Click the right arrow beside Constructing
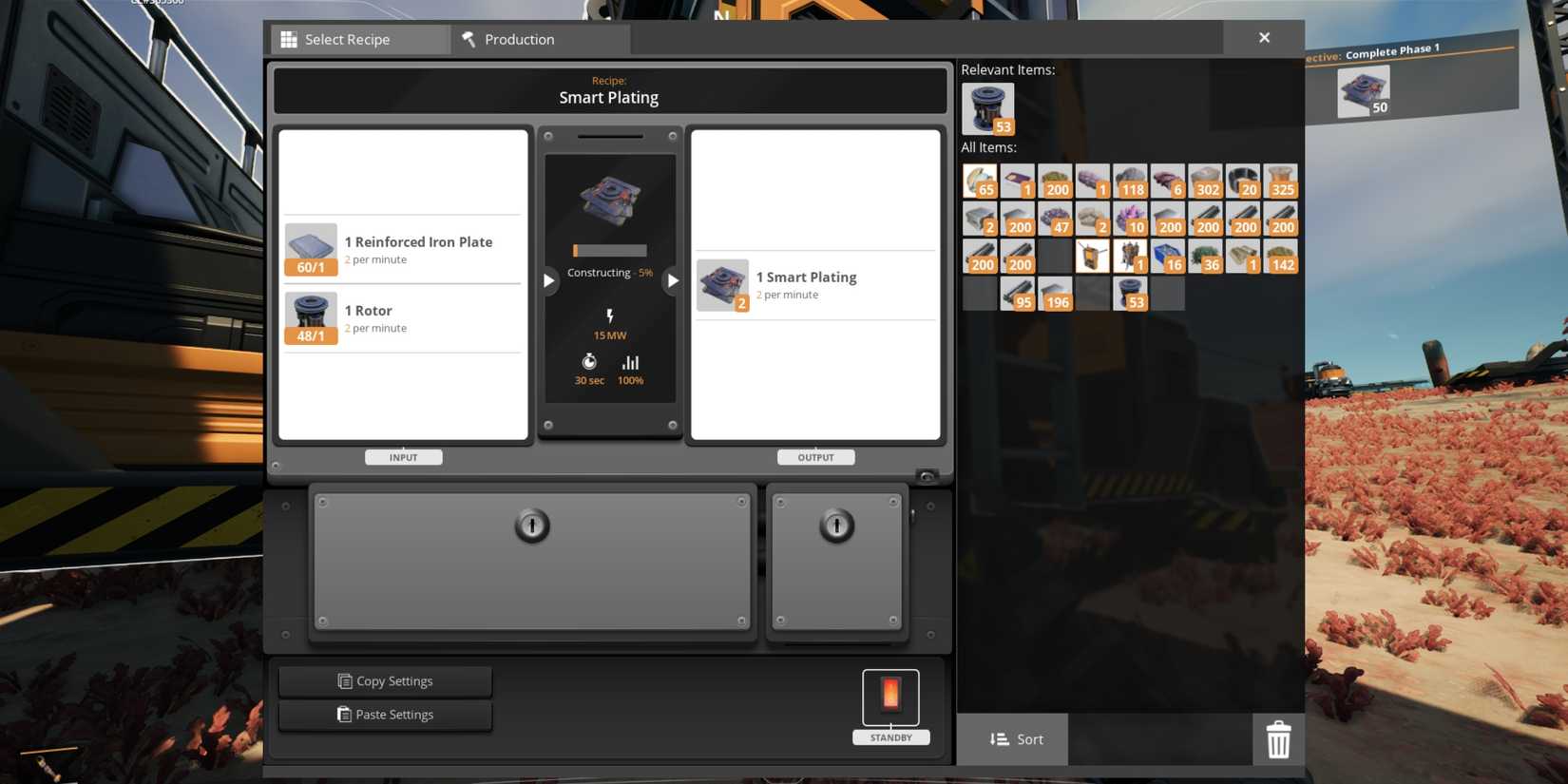1568x784 pixels. [x=673, y=280]
